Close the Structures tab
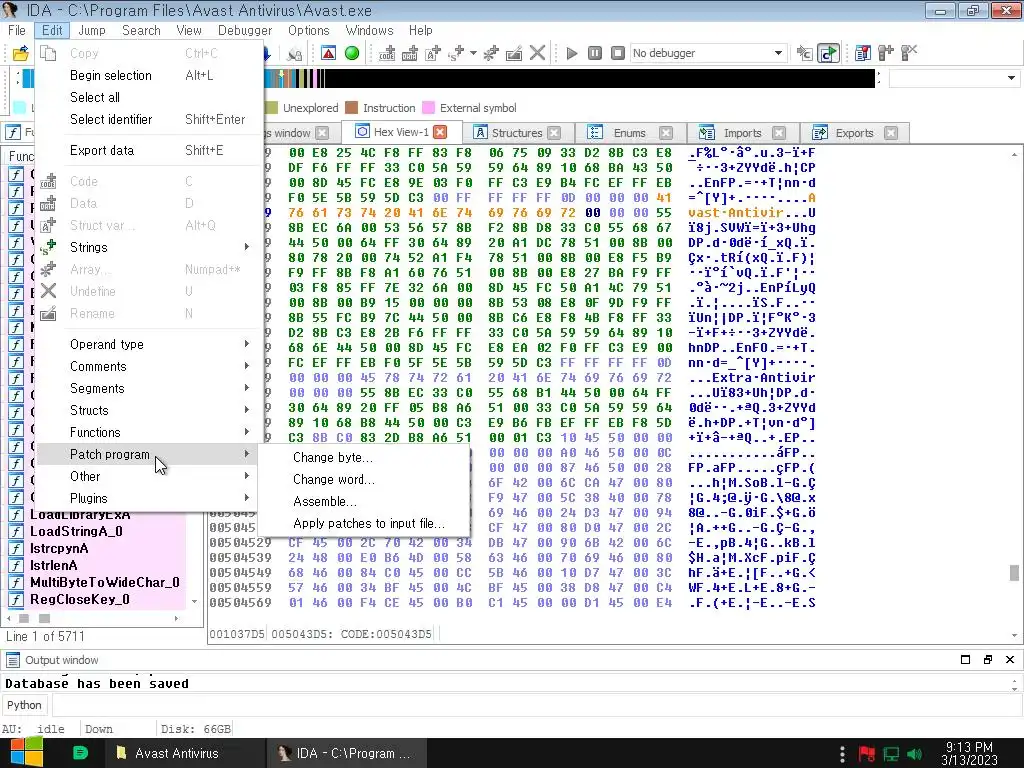 (x=554, y=133)
